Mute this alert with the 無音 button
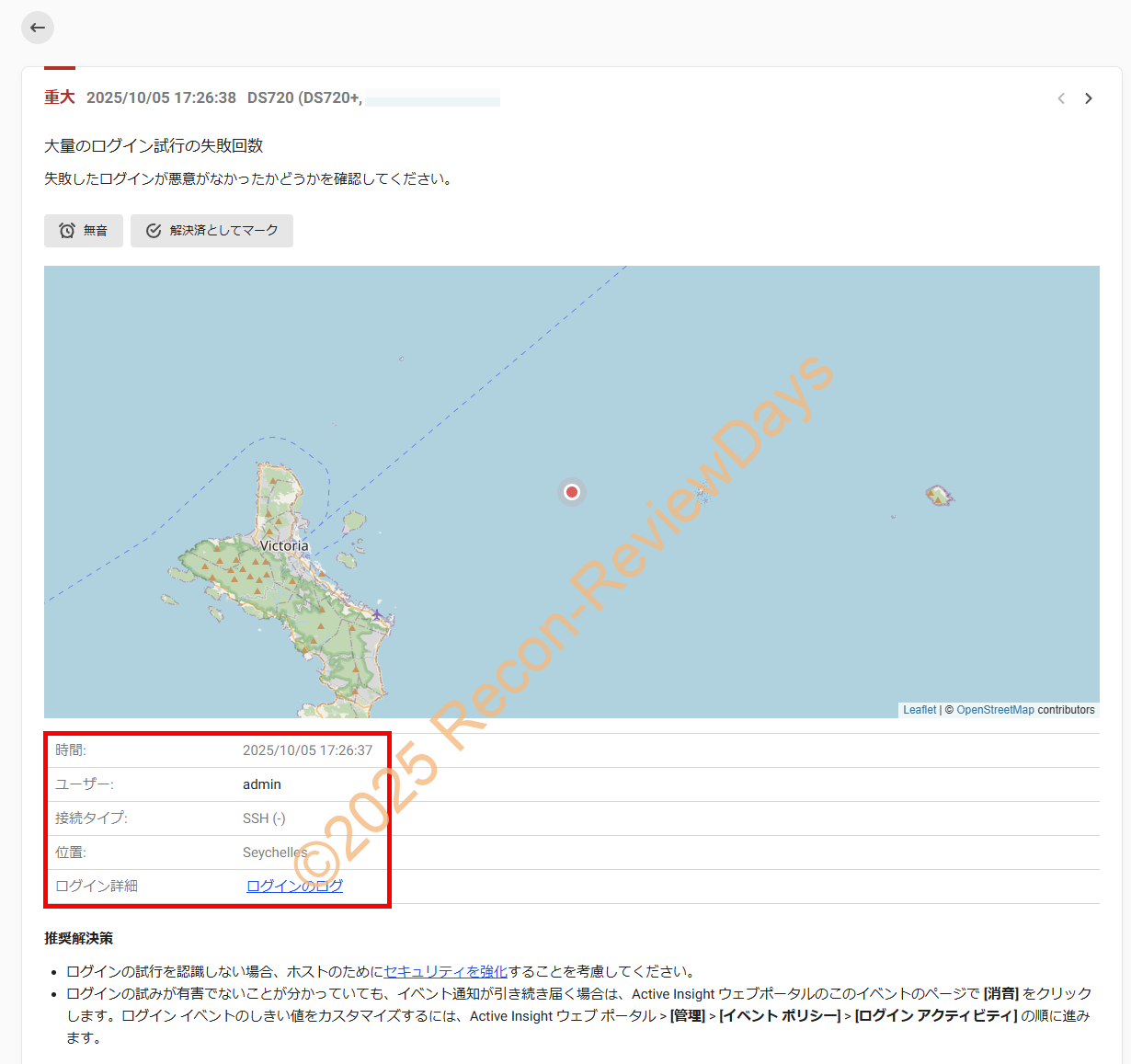 84,231
